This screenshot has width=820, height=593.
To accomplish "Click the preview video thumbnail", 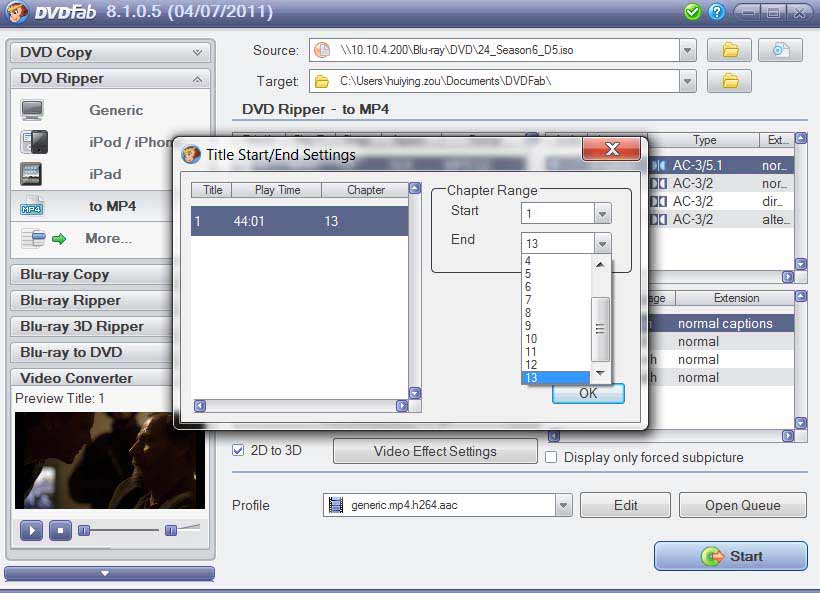I will tap(110, 460).
